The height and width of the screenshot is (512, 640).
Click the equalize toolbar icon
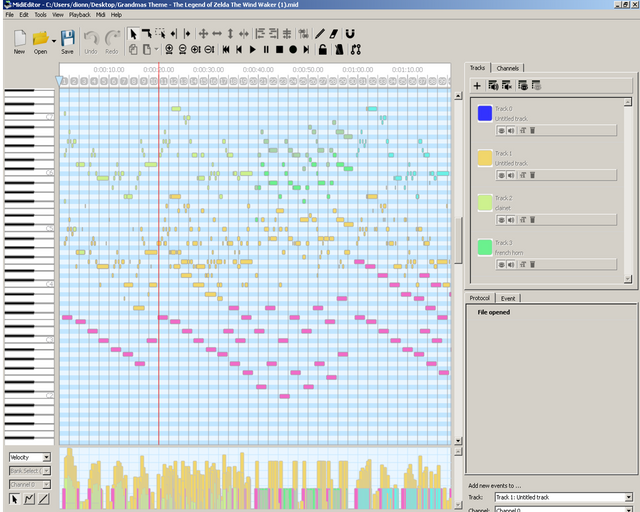(x=287, y=33)
